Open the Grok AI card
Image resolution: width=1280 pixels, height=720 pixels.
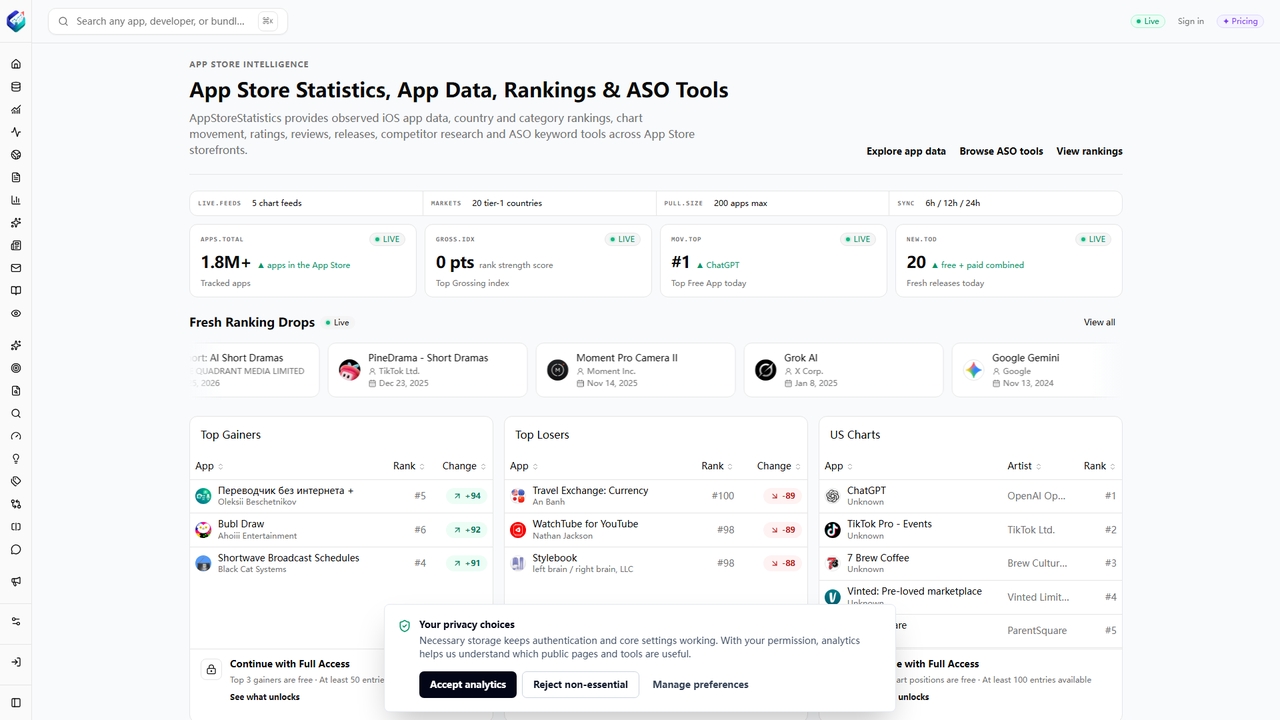click(x=843, y=370)
